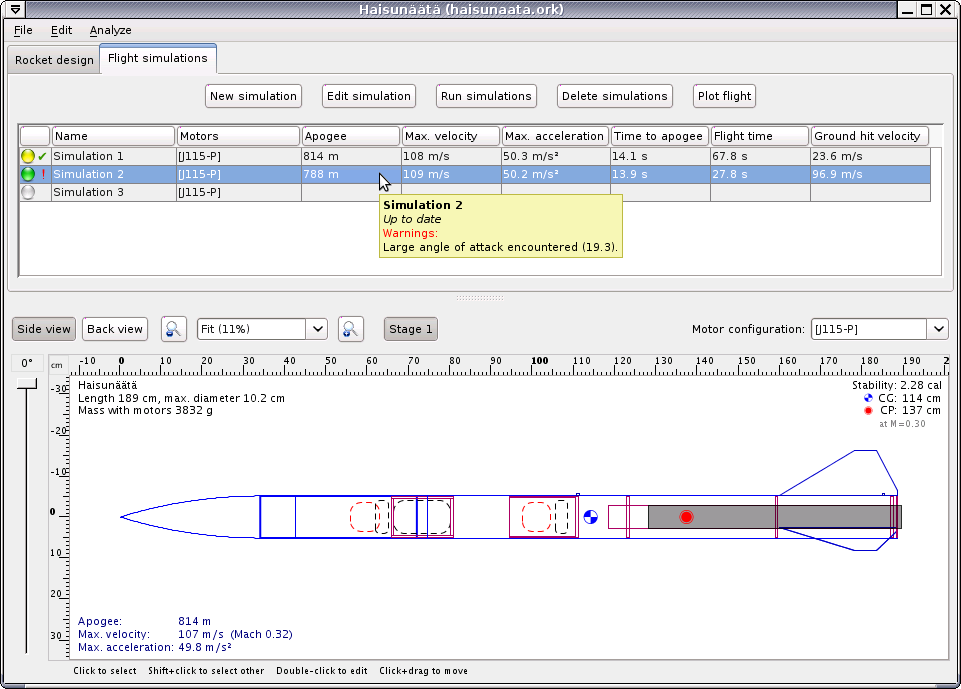This screenshot has height=689, width=961.
Task: Click the zoom out magnifier icon
Action: [x=174, y=329]
